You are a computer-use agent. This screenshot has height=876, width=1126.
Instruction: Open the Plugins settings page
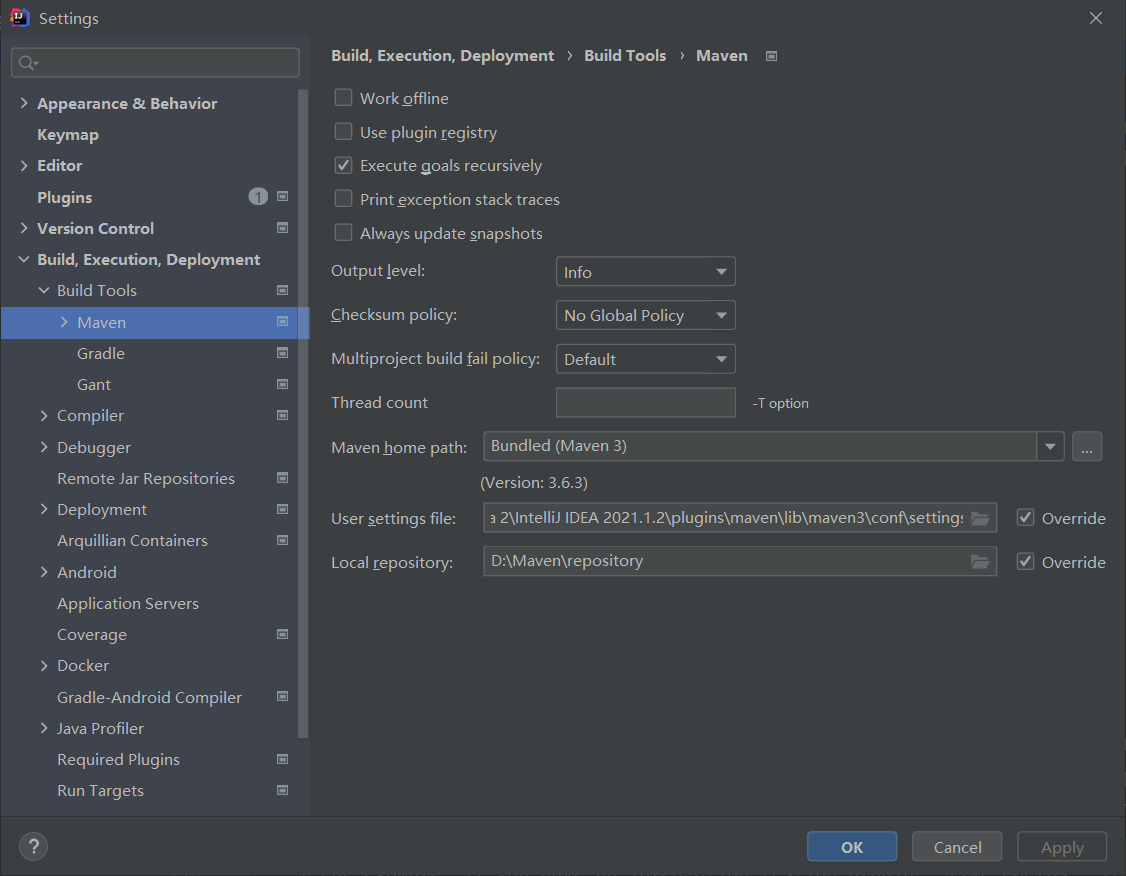tap(65, 197)
